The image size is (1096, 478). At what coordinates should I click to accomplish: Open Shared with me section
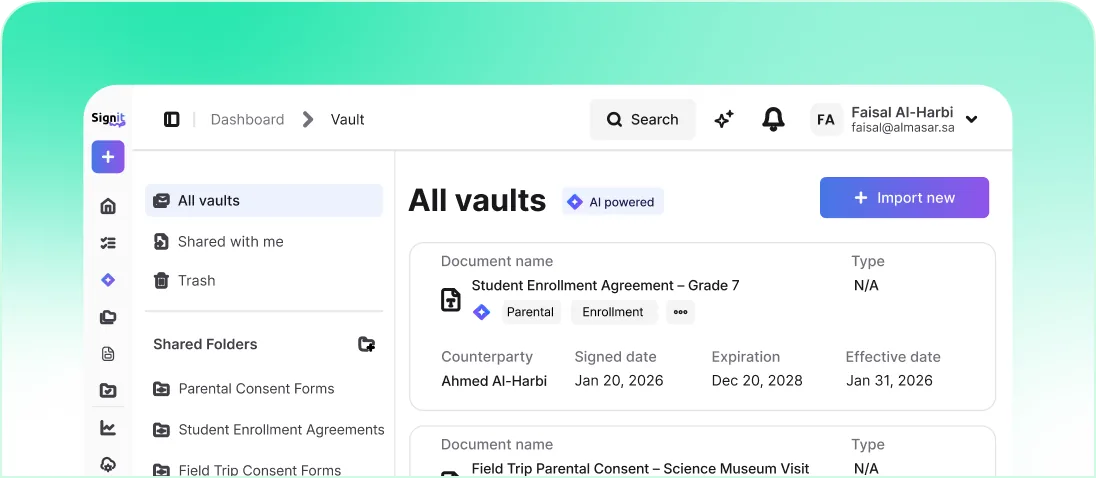230,242
